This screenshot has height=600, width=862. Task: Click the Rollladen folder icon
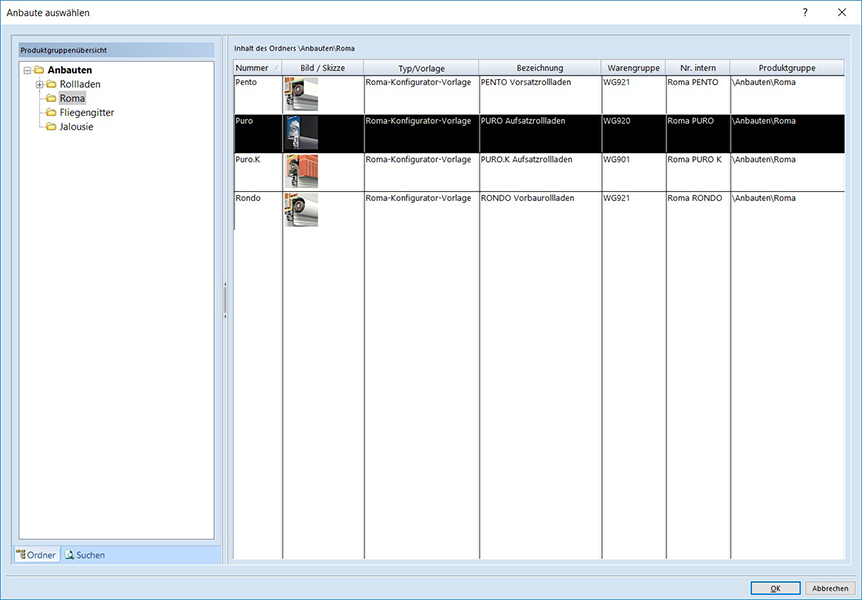click(x=51, y=84)
